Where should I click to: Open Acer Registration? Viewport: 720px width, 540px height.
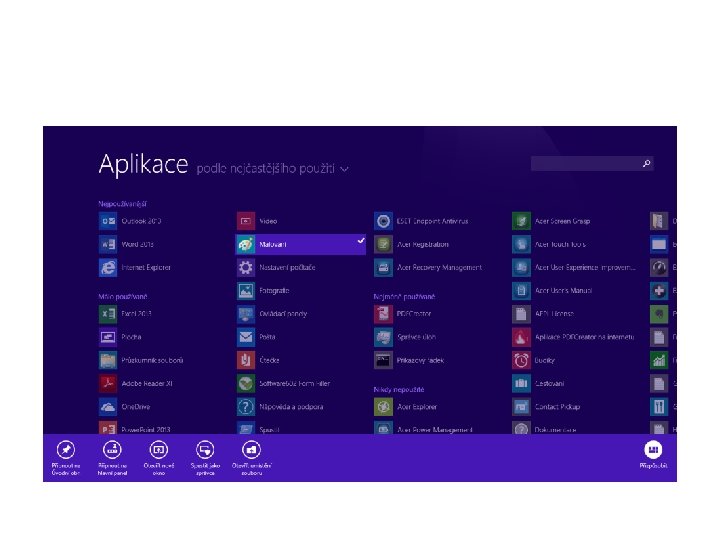coord(383,244)
